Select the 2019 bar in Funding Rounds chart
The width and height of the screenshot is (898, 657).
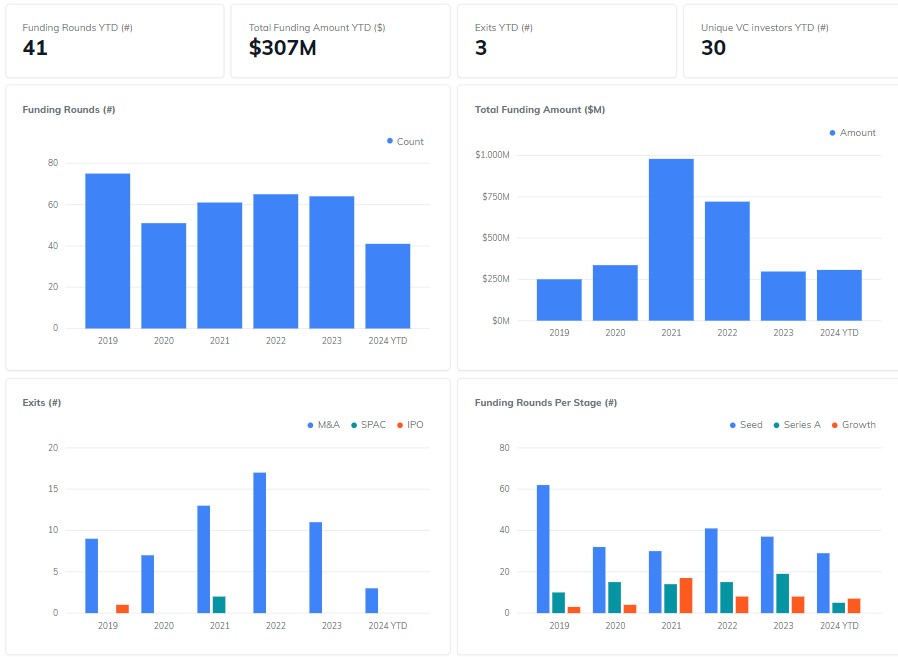[x=108, y=251]
